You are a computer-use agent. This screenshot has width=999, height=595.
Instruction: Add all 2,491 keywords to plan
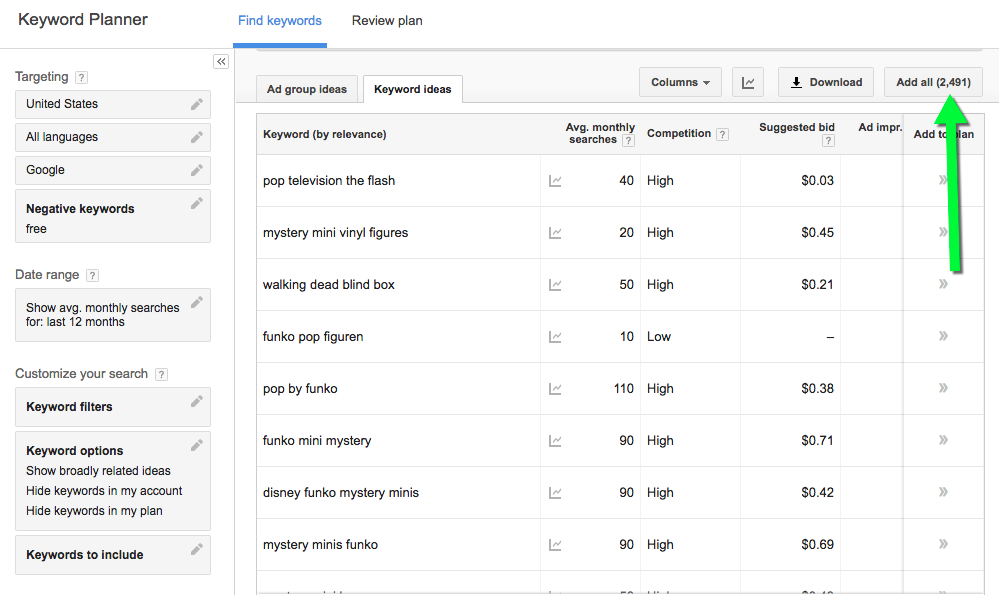(x=933, y=82)
